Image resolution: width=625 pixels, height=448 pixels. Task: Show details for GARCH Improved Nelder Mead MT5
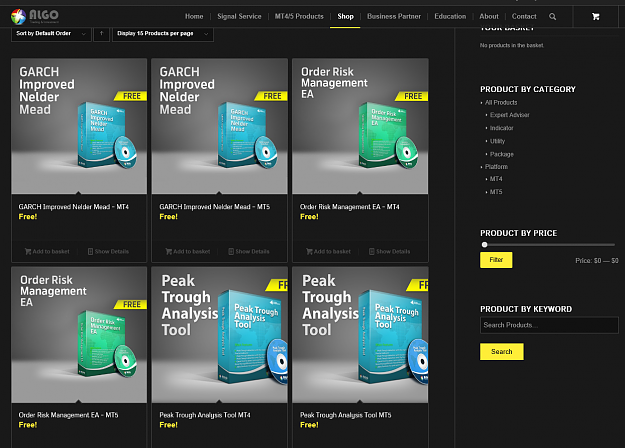pos(249,252)
